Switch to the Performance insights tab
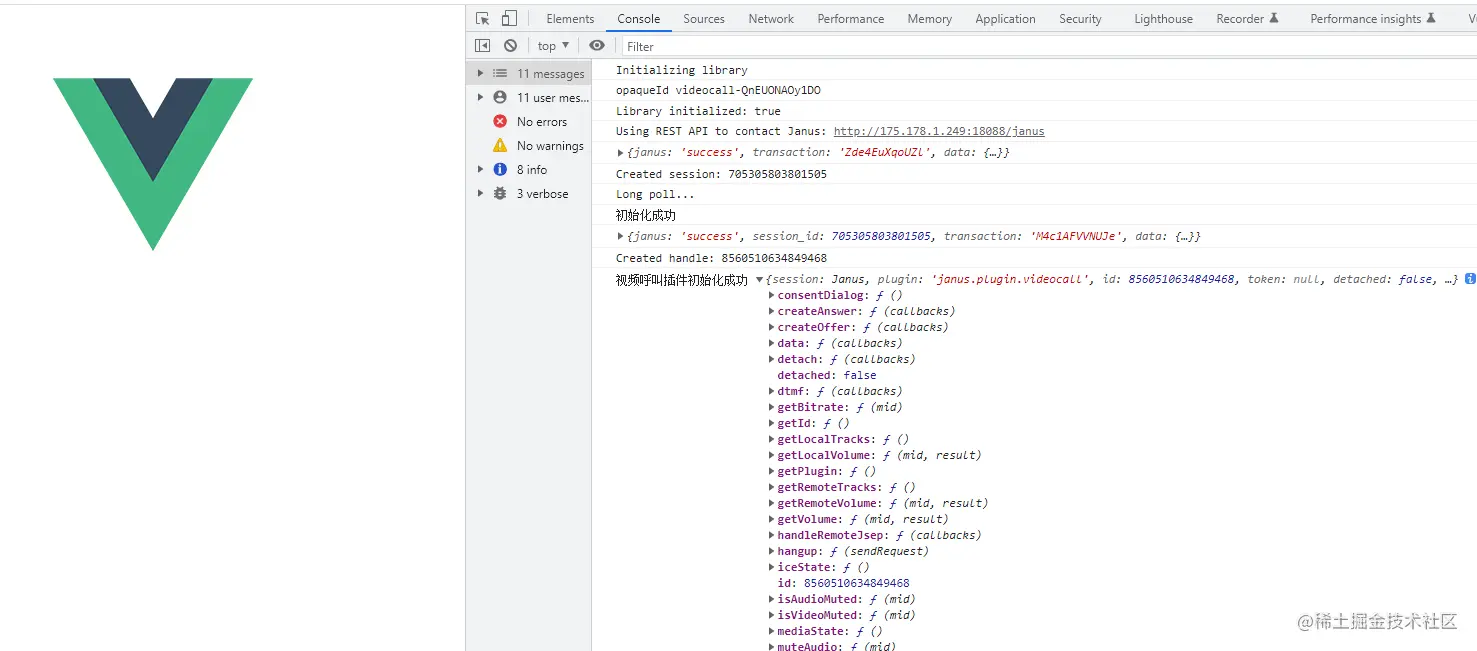 1372,19
